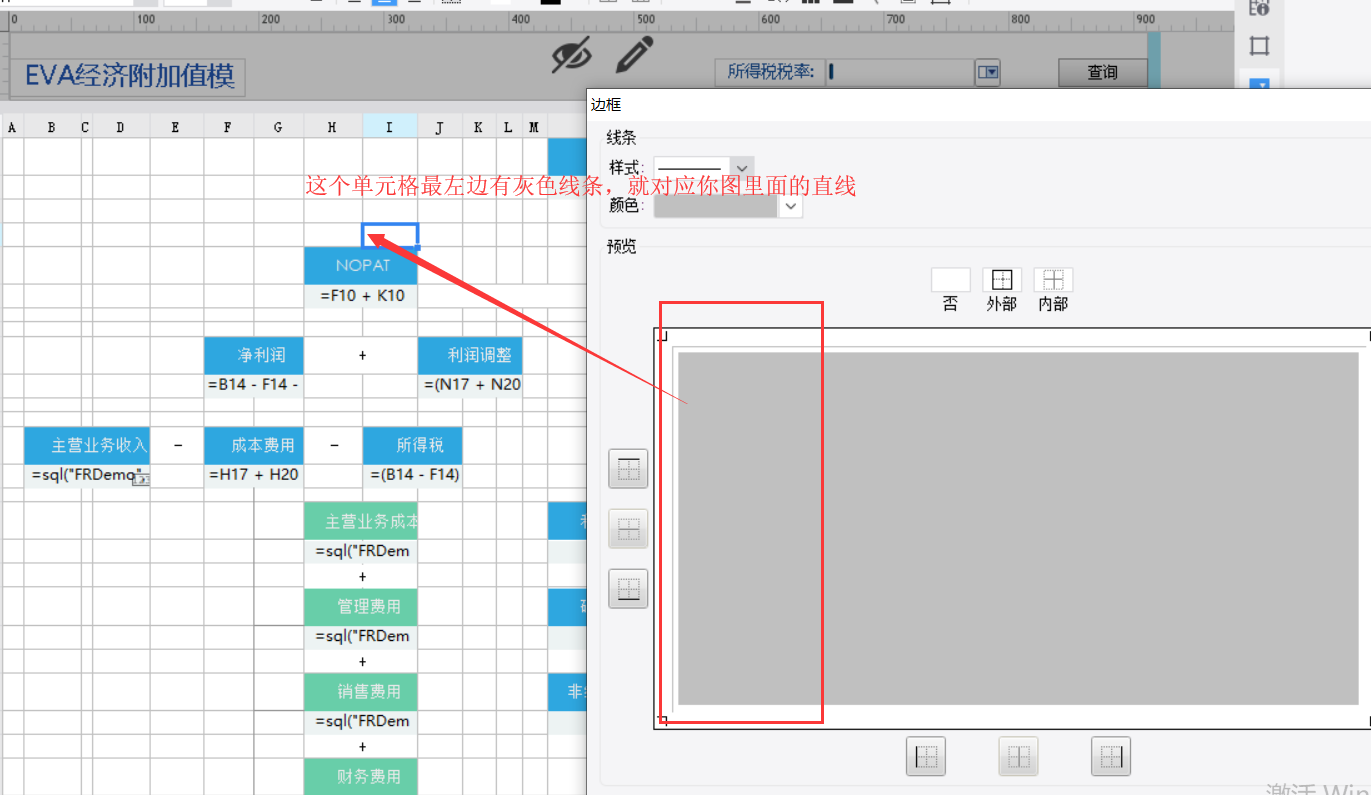Select the 所得税 cell
Viewport: 1371px width, 795px height.
click(x=413, y=446)
